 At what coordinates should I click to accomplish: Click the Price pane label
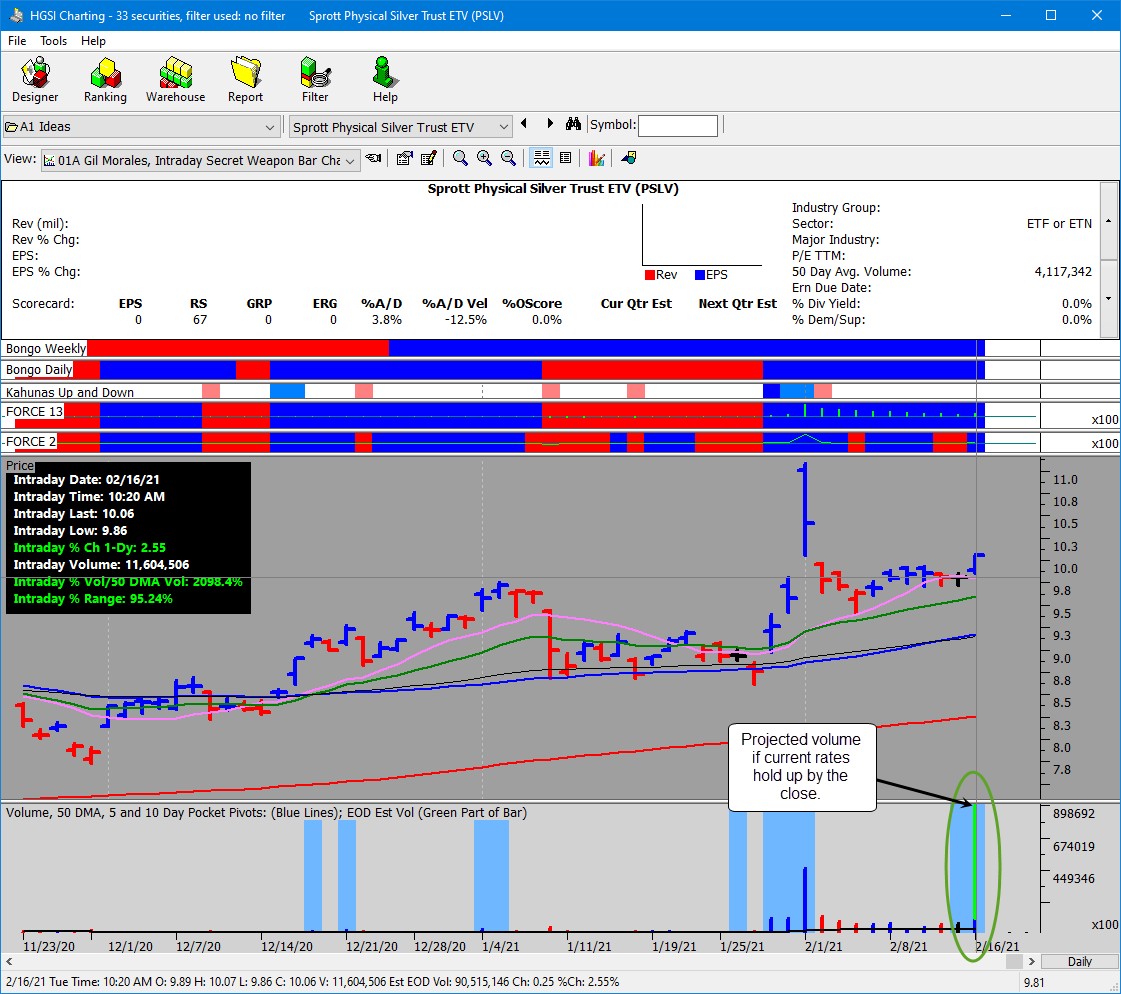coord(20,466)
